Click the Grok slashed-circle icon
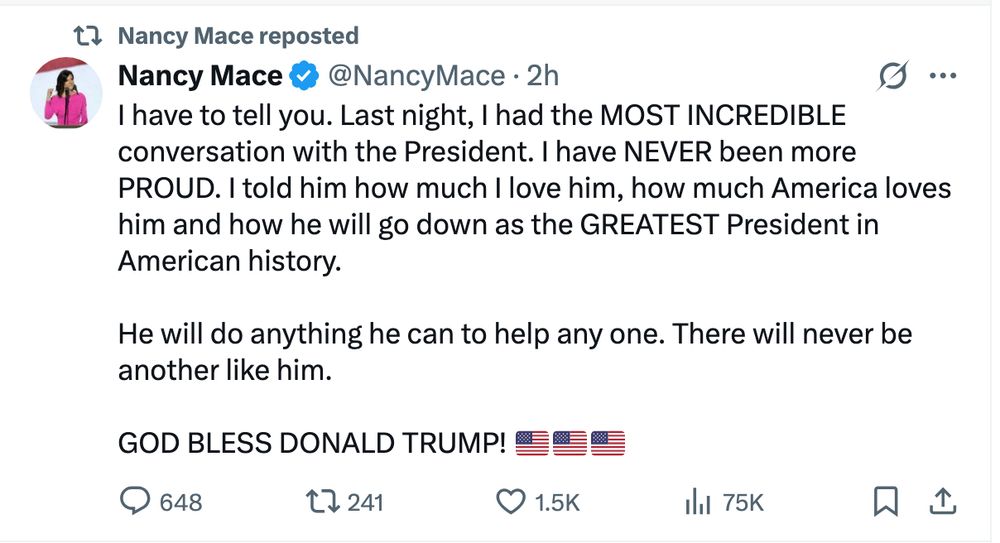Screen dimensions: 1000x543 tap(892, 77)
